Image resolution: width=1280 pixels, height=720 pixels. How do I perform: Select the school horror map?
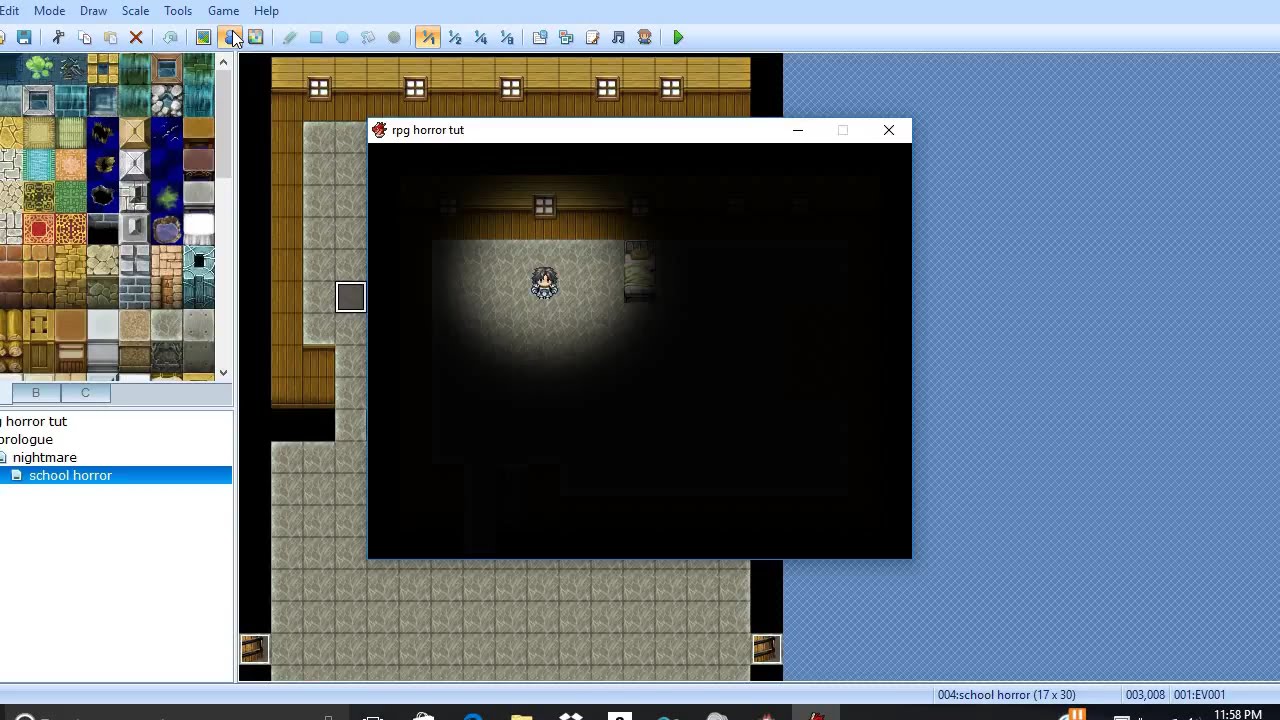[70, 475]
